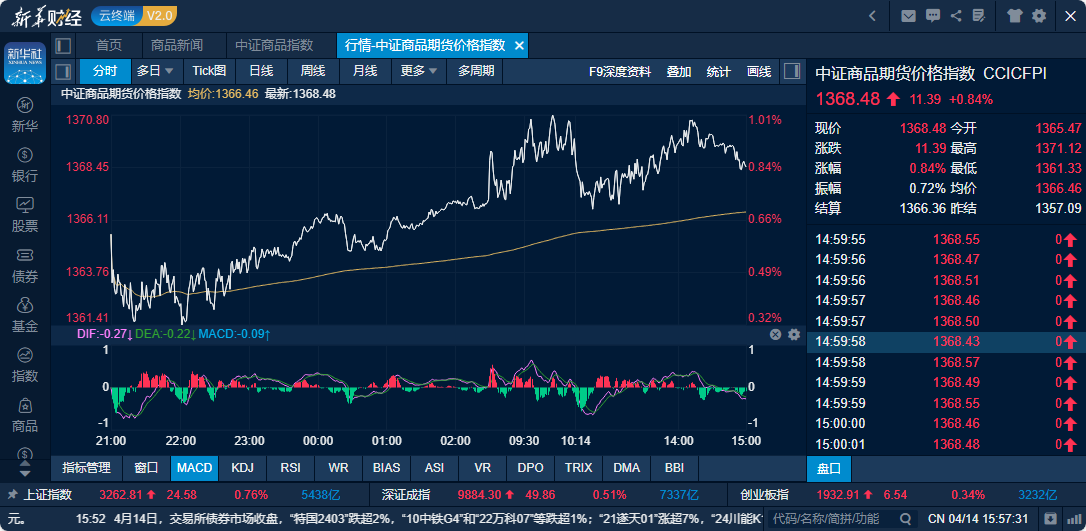Open the 银行 section in left sidebar

(25, 165)
